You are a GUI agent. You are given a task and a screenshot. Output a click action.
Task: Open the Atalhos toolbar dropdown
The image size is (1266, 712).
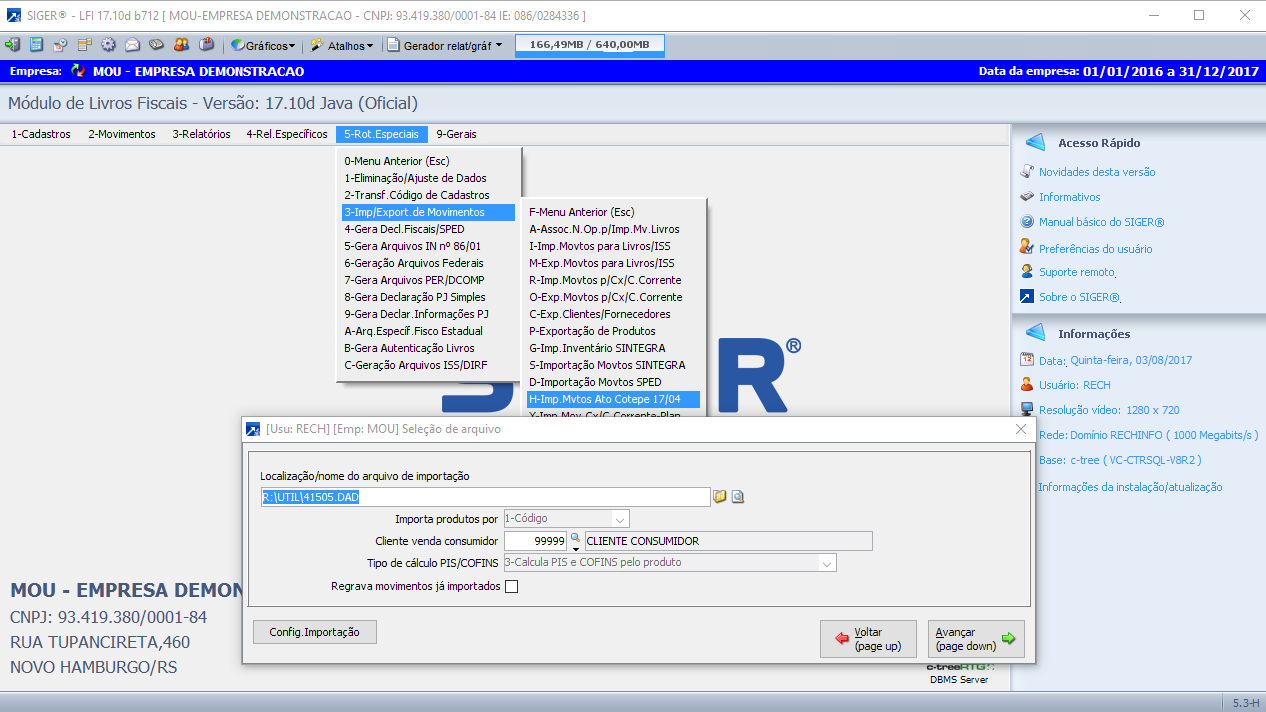343,45
